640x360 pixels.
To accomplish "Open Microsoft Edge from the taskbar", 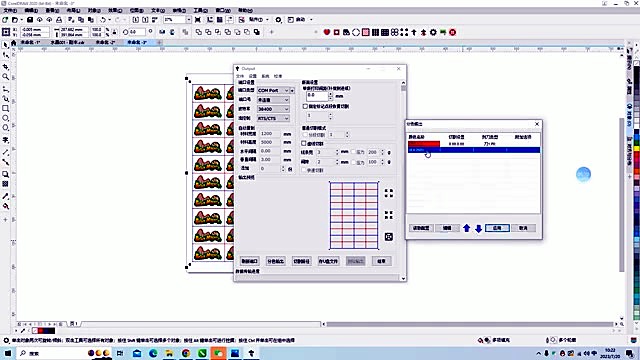I will tap(153, 353).
